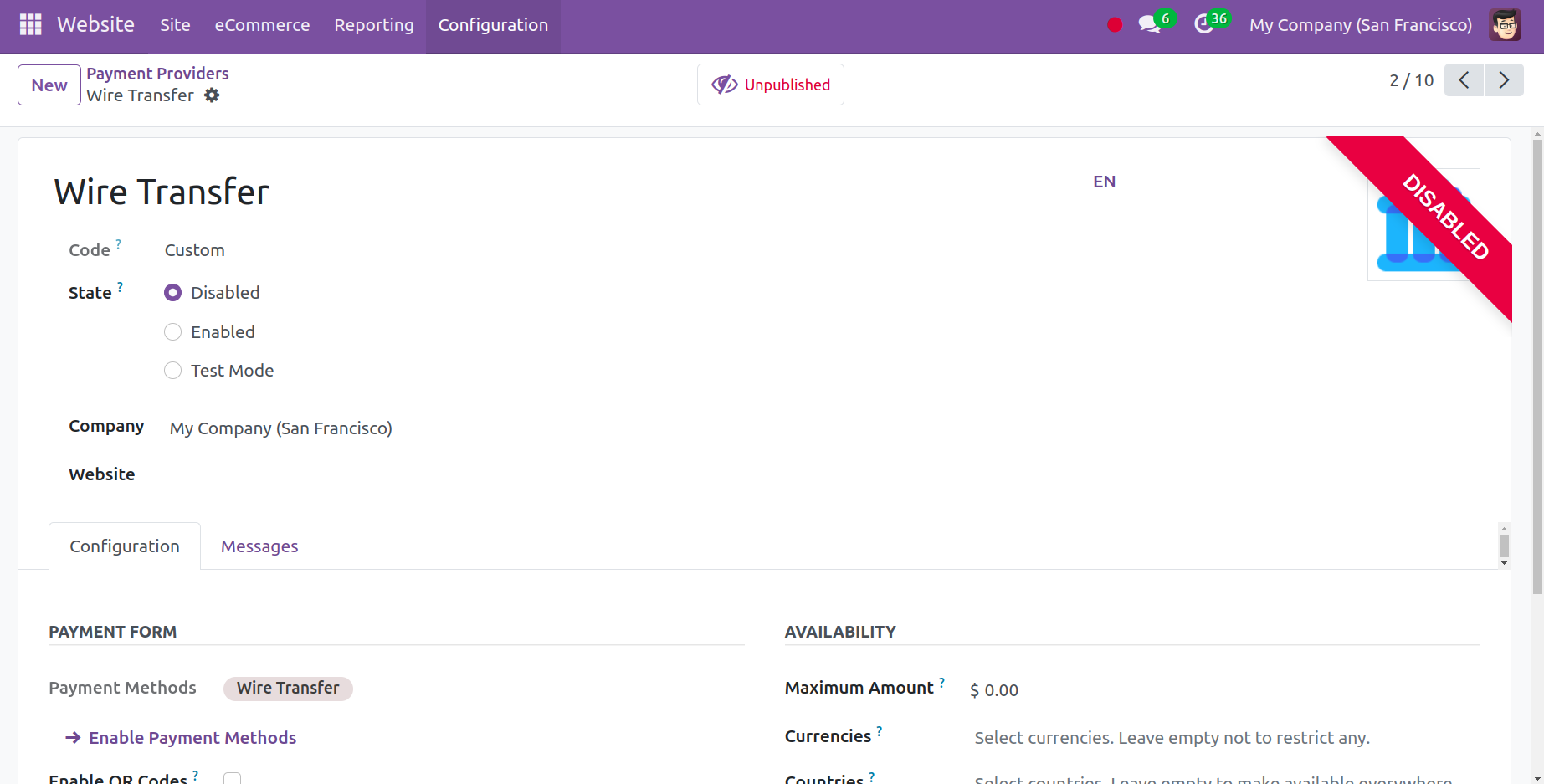Select the Disabled state radio button
The image size is (1544, 784).
coord(172,293)
